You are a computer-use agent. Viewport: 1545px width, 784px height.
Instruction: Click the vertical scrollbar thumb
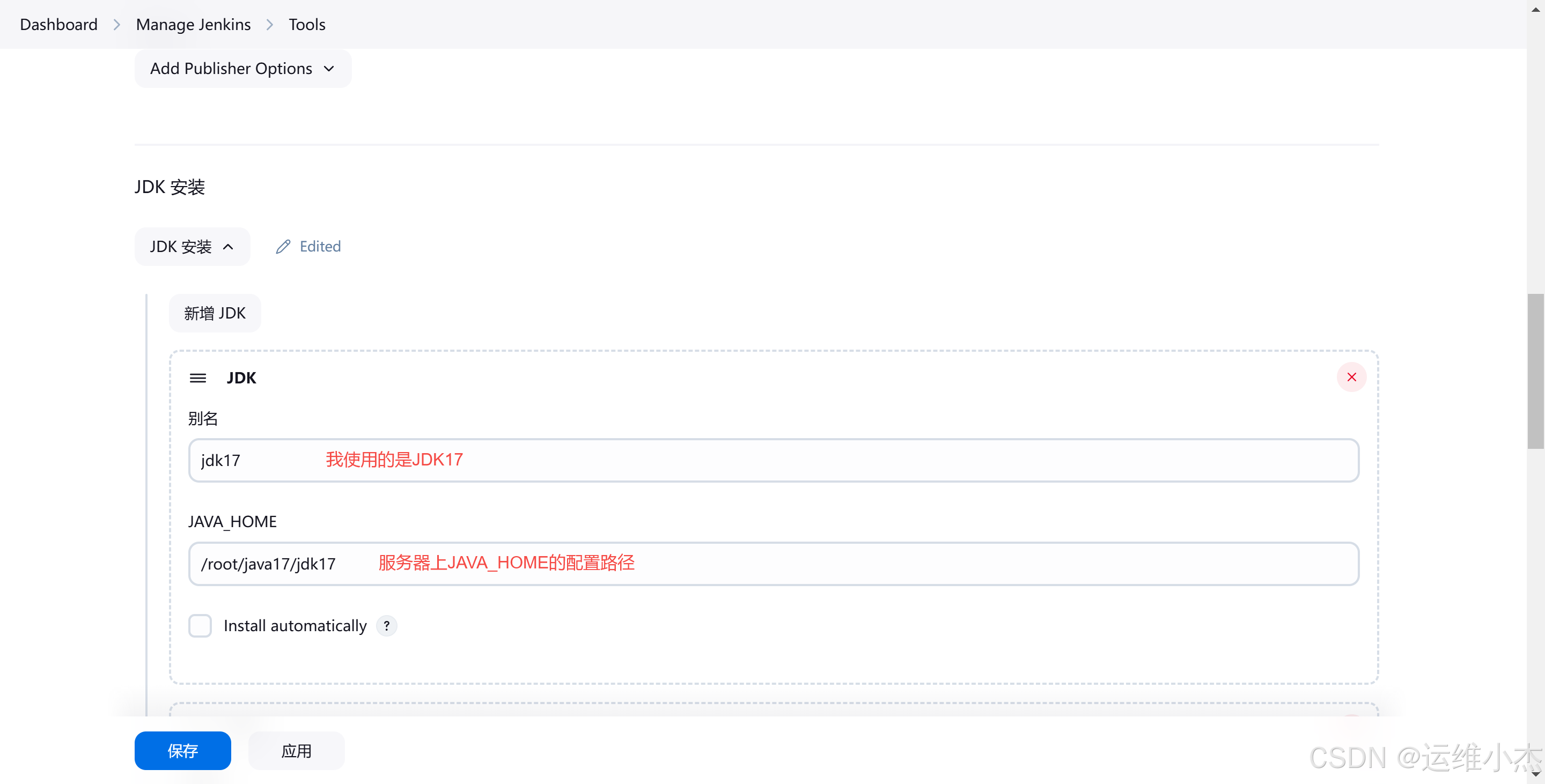(x=1535, y=372)
